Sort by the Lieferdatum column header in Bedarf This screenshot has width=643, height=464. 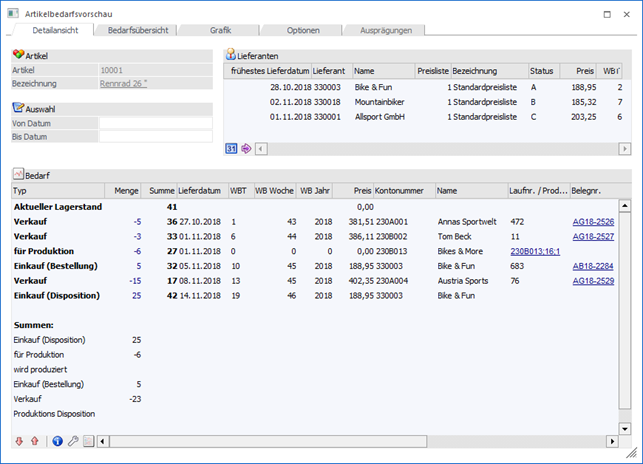201,190
